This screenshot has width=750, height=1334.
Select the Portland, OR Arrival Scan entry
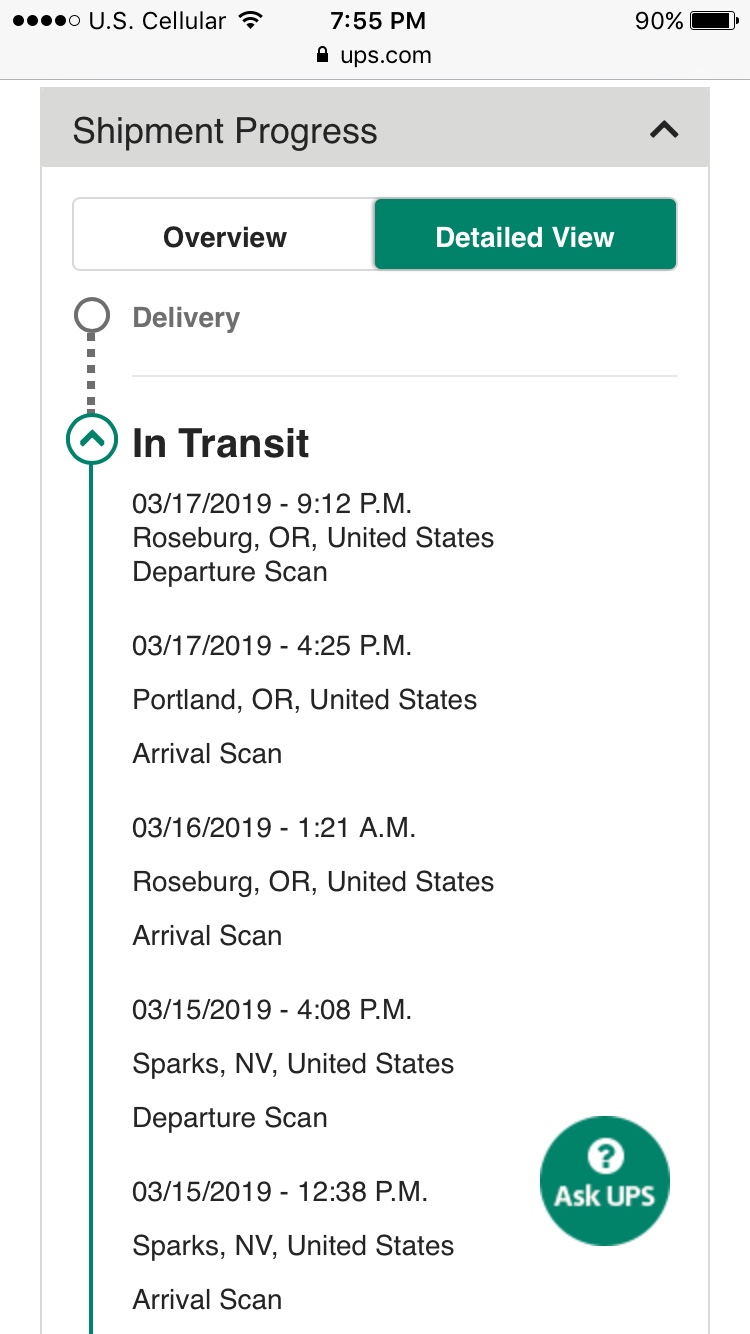tap(304, 700)
